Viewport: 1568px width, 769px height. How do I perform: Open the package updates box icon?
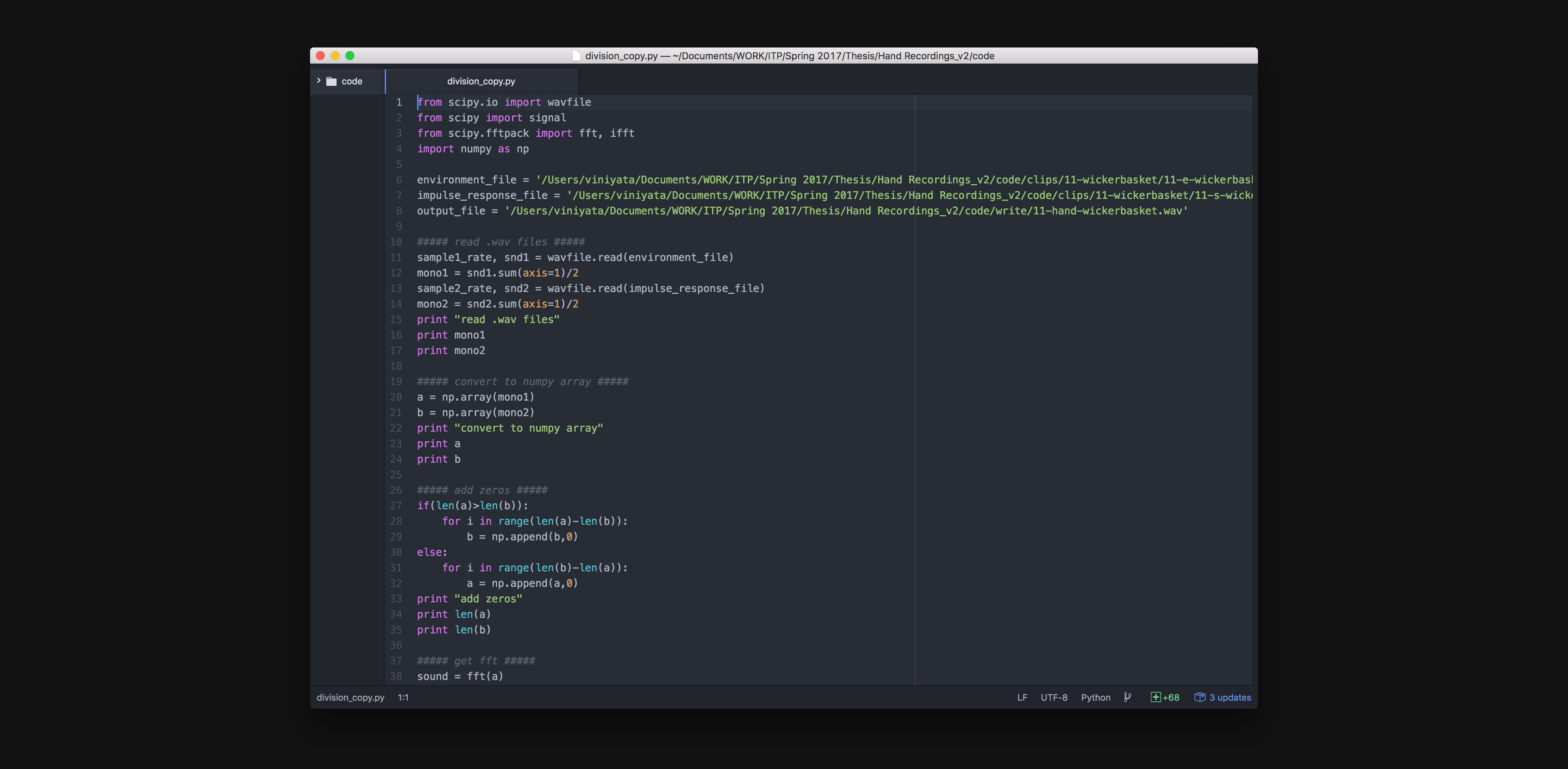[1199, 697]
